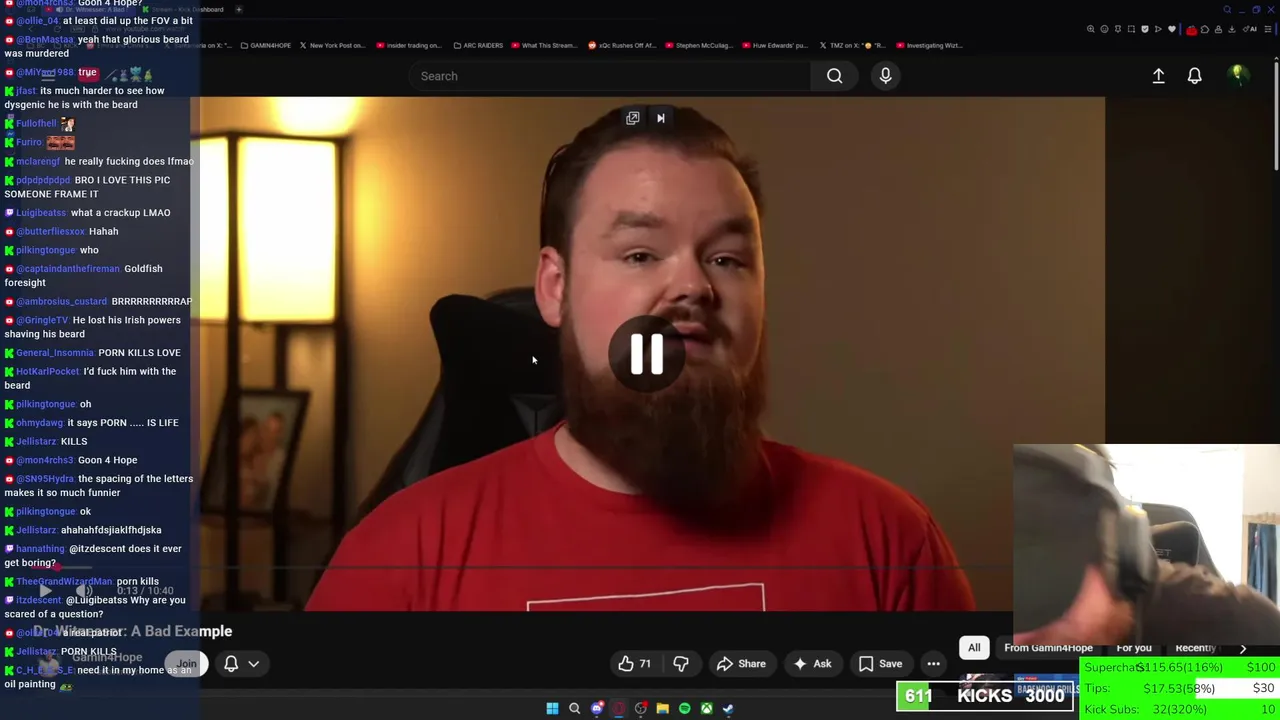1280x720 pixels.
Task: Open the New York Post bookmark
Action: [331, 45]
